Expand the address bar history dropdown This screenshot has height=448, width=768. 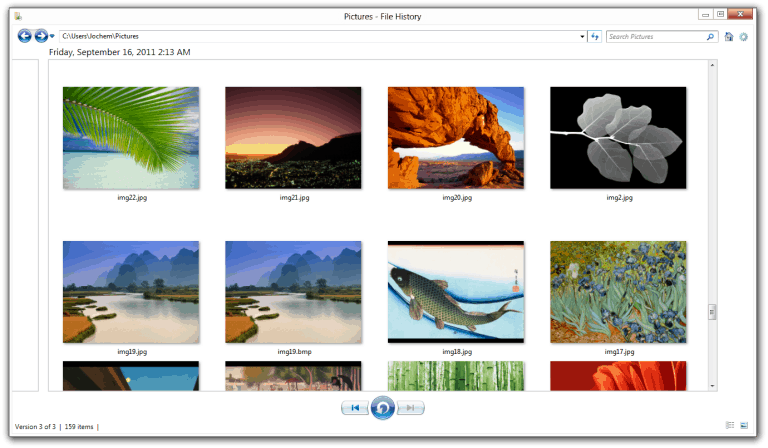582,36
